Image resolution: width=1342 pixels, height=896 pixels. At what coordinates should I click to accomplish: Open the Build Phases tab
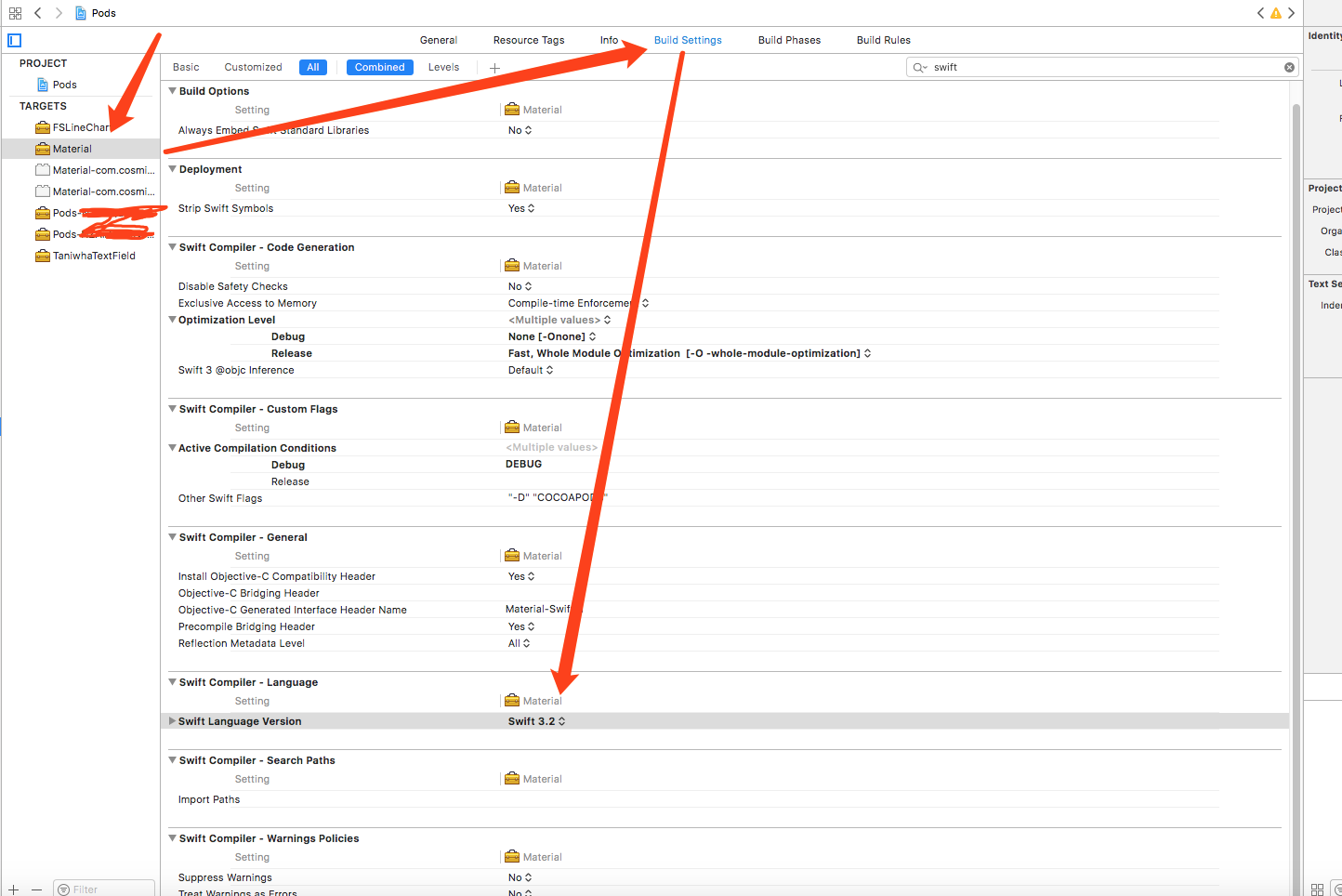click(x=789, y=40)
